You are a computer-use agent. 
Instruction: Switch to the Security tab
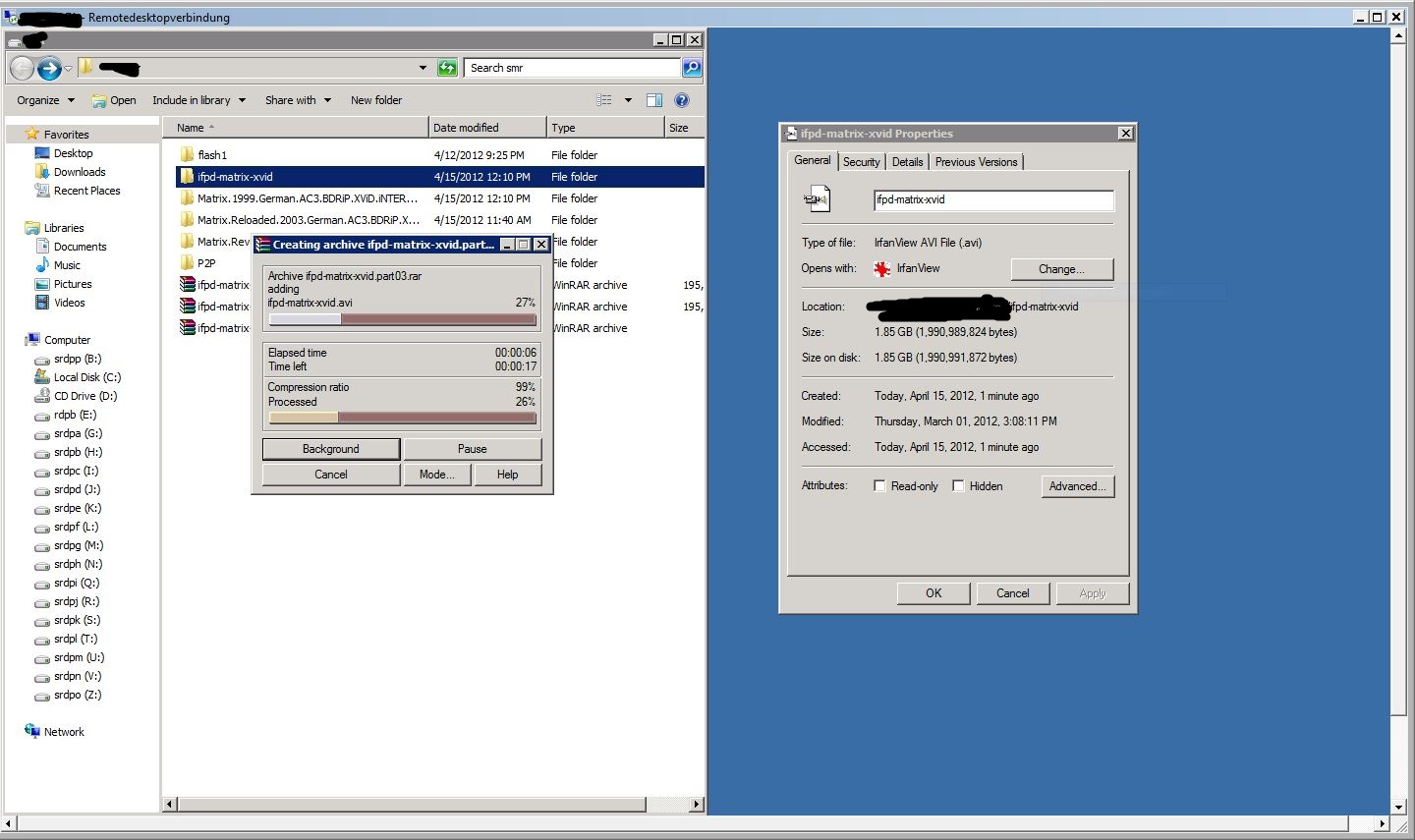click(862, 162)
